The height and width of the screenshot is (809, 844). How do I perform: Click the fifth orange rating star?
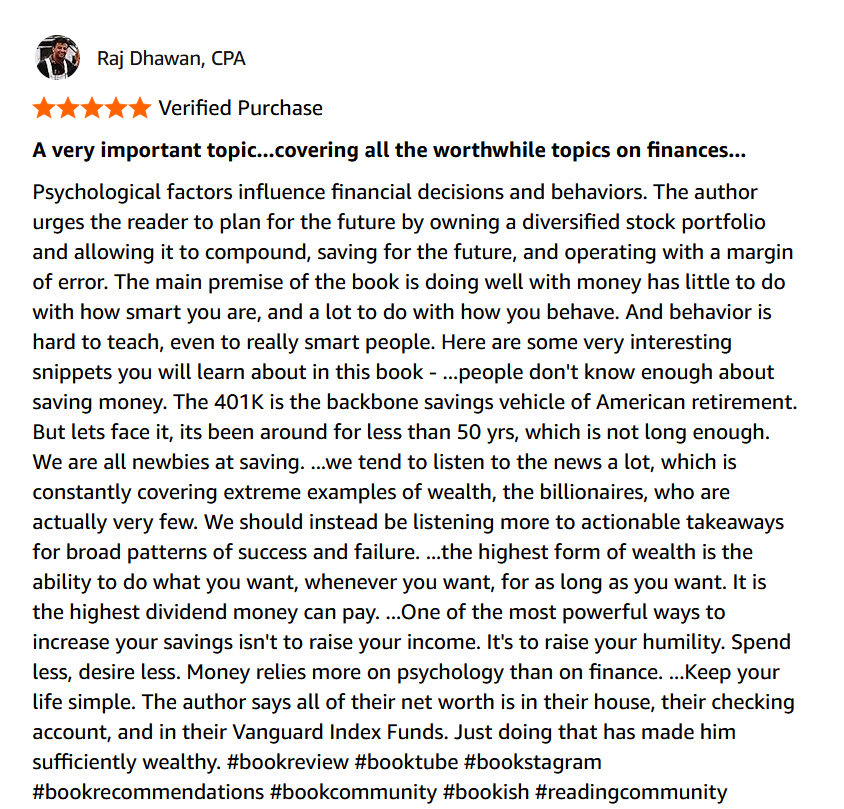[140, 108]
